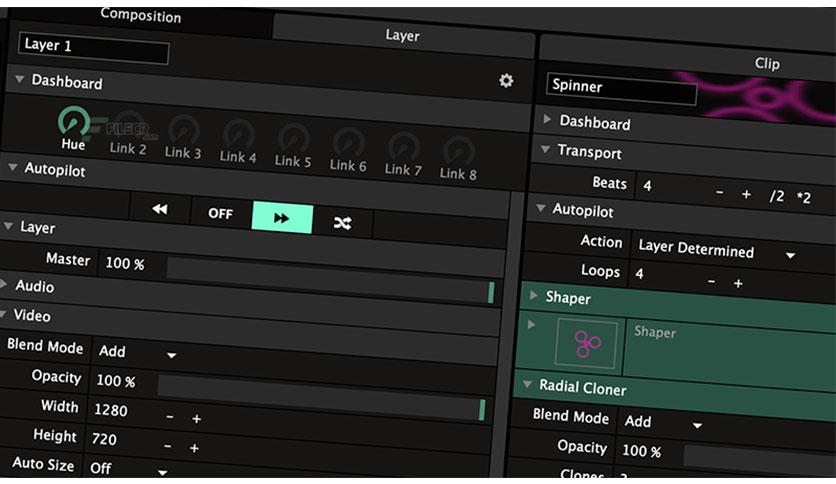Set layer autopilot to play previous clip
Viewport: 836px width, 484px height.
tap(160, 209)
